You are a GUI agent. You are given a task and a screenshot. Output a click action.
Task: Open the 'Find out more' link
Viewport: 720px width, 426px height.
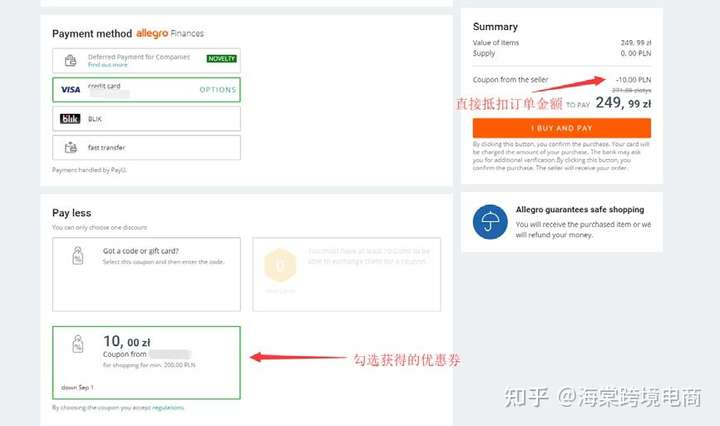[108, 65]
